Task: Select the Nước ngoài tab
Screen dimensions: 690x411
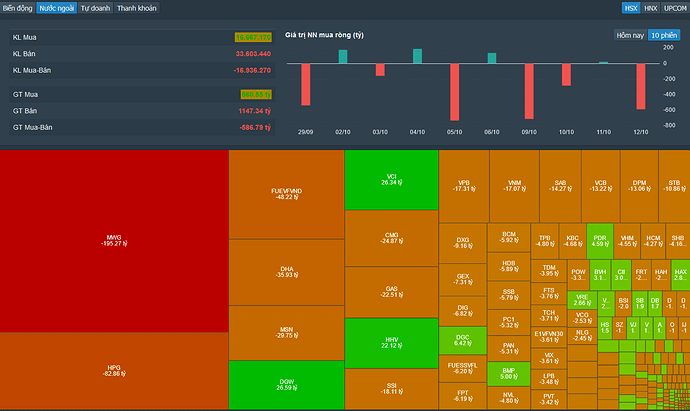Action: tap(57, 8)
